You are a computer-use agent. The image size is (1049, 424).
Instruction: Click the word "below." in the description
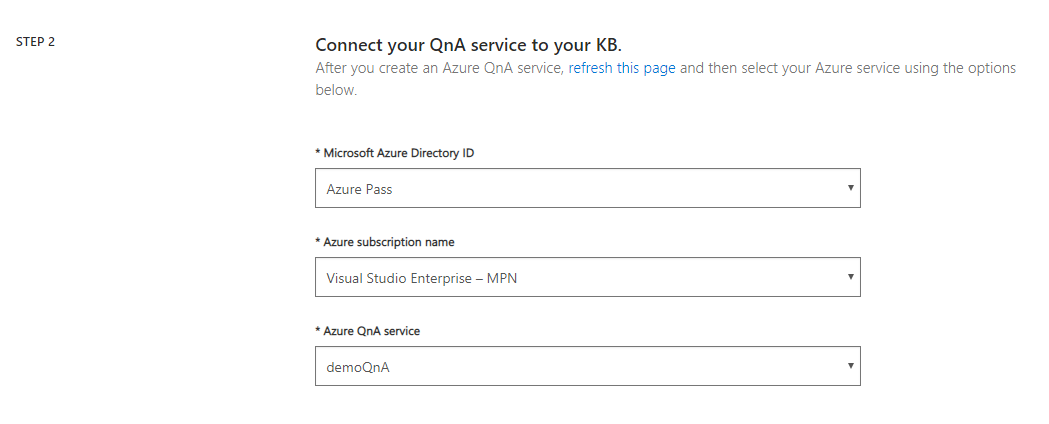pos(336,90)
